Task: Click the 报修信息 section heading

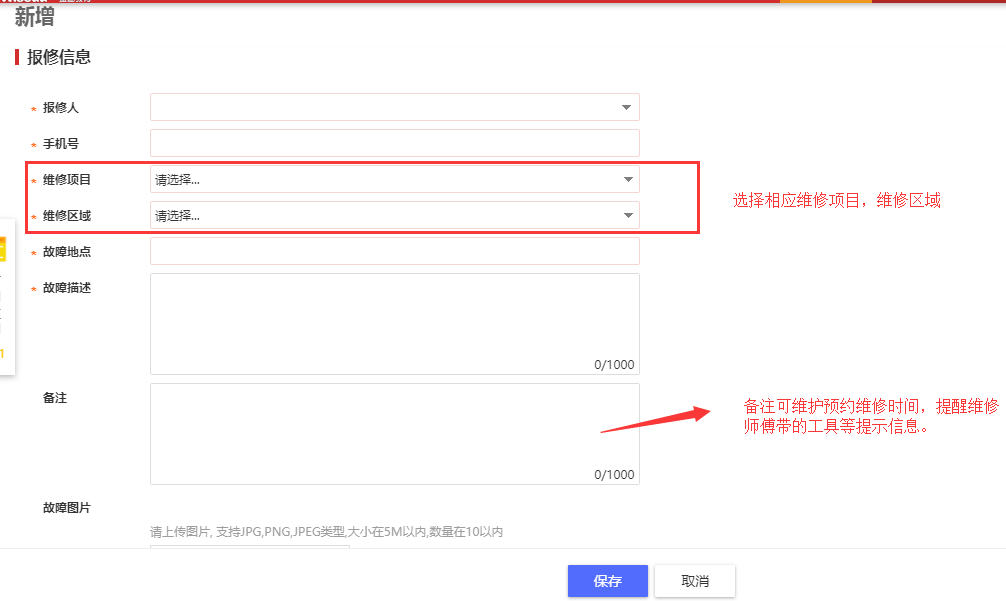Action: (59, 57)
